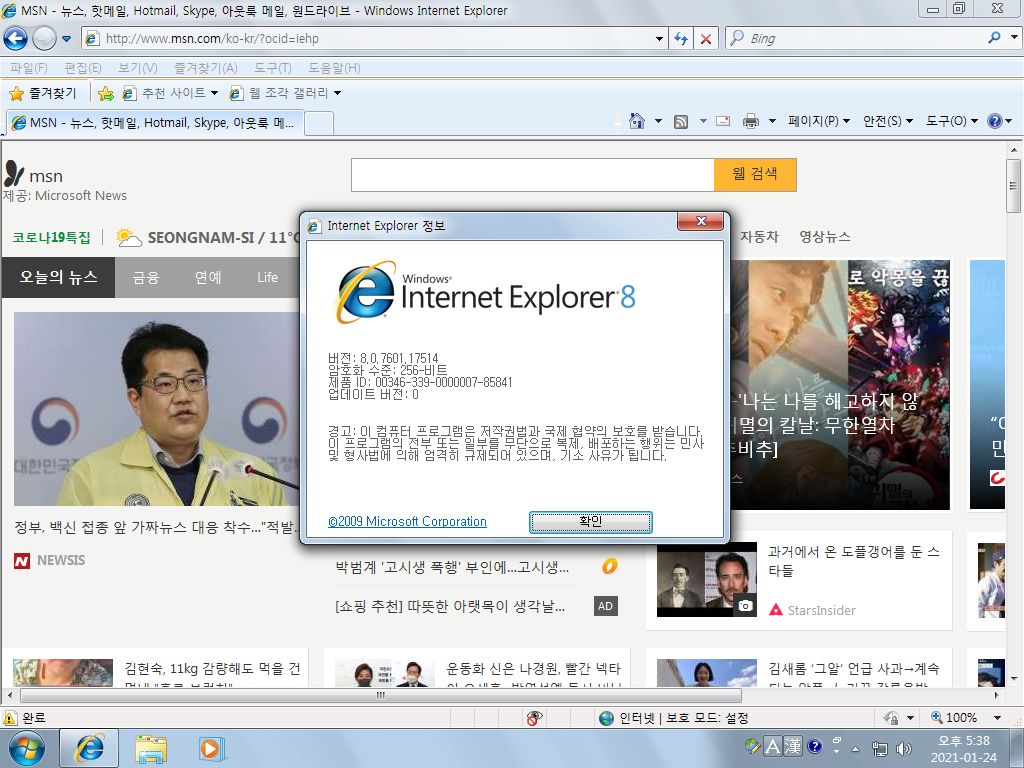Open the 과거에서 온 도플갱어 article thumbnail
Image resolution: width=1024 pixels, height=768 pixels.
(x=707, y=579)
